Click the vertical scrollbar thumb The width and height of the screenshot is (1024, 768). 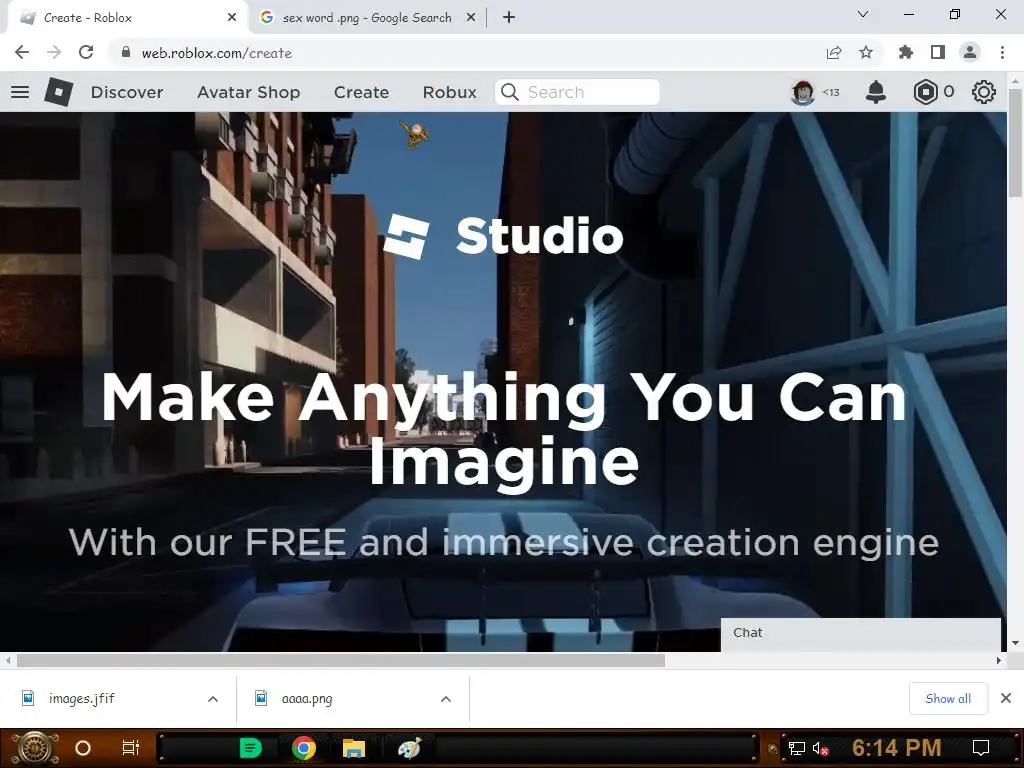click(x=1015, y=142)
